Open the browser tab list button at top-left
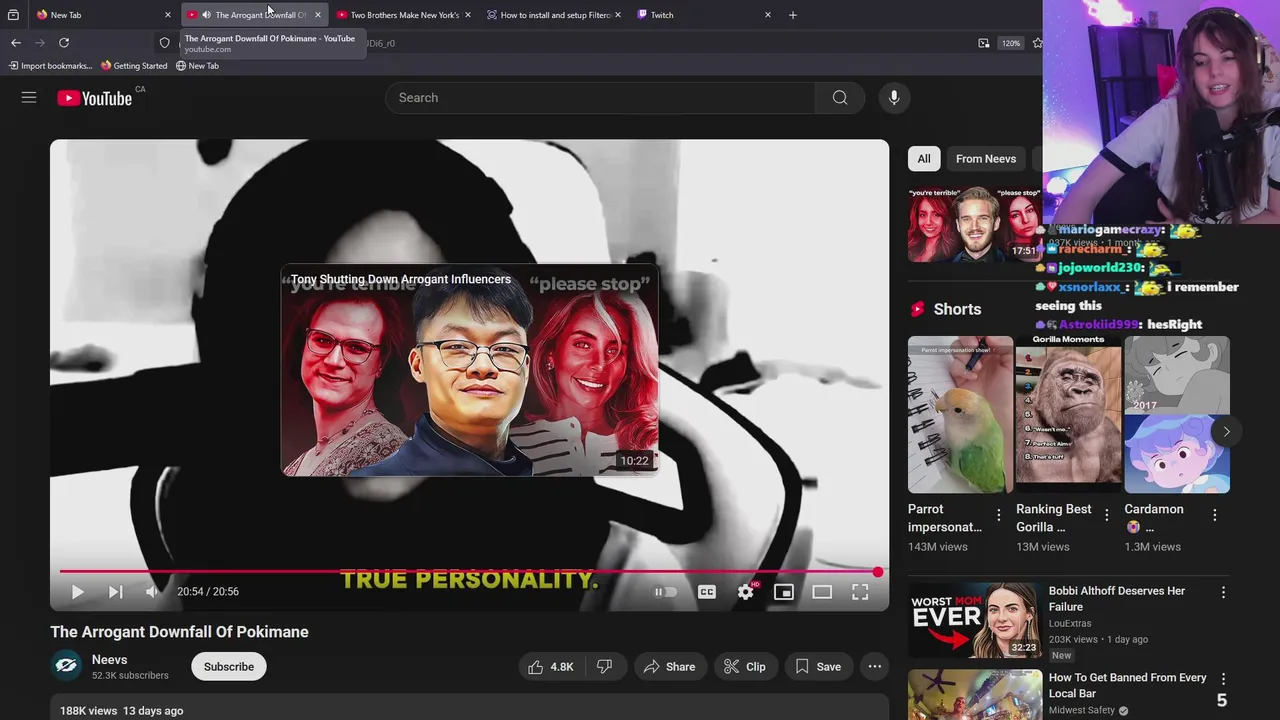 (13, 15)
